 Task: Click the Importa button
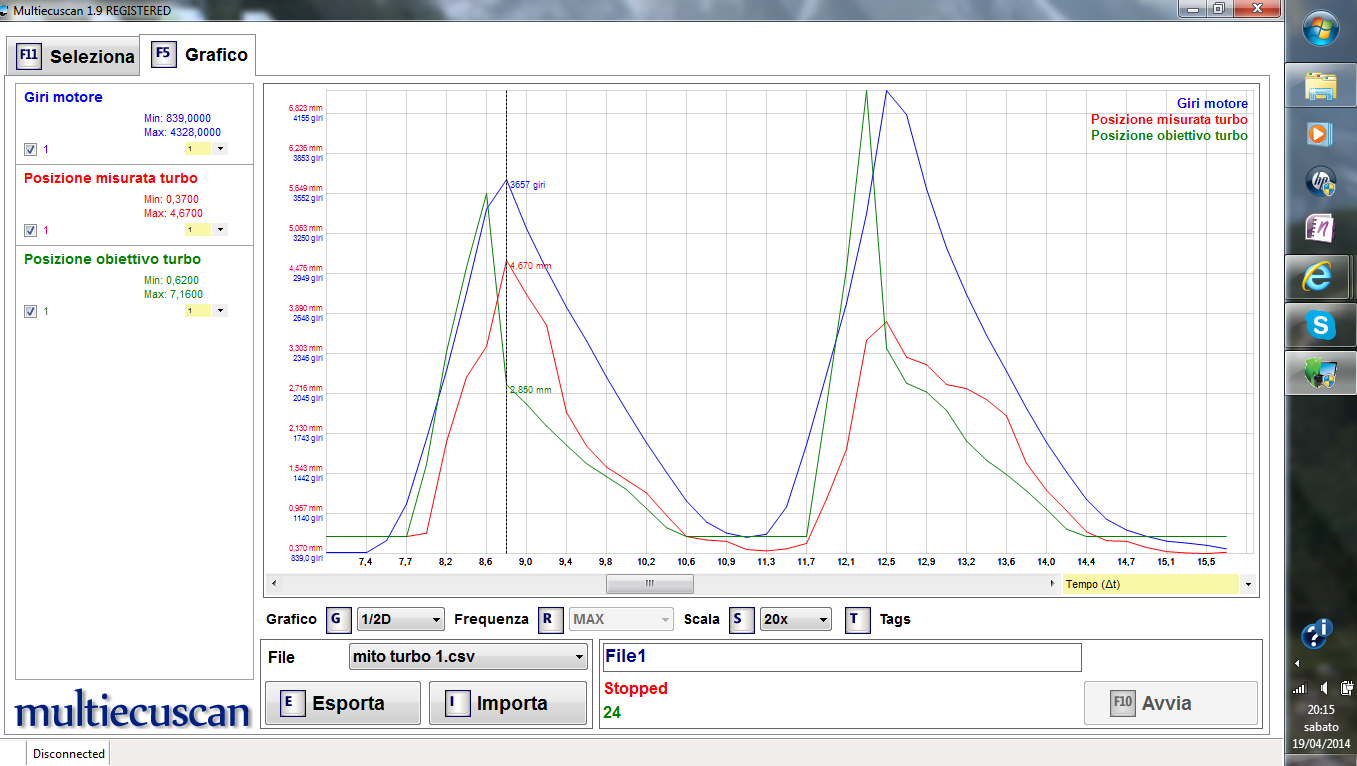(507, 703)
